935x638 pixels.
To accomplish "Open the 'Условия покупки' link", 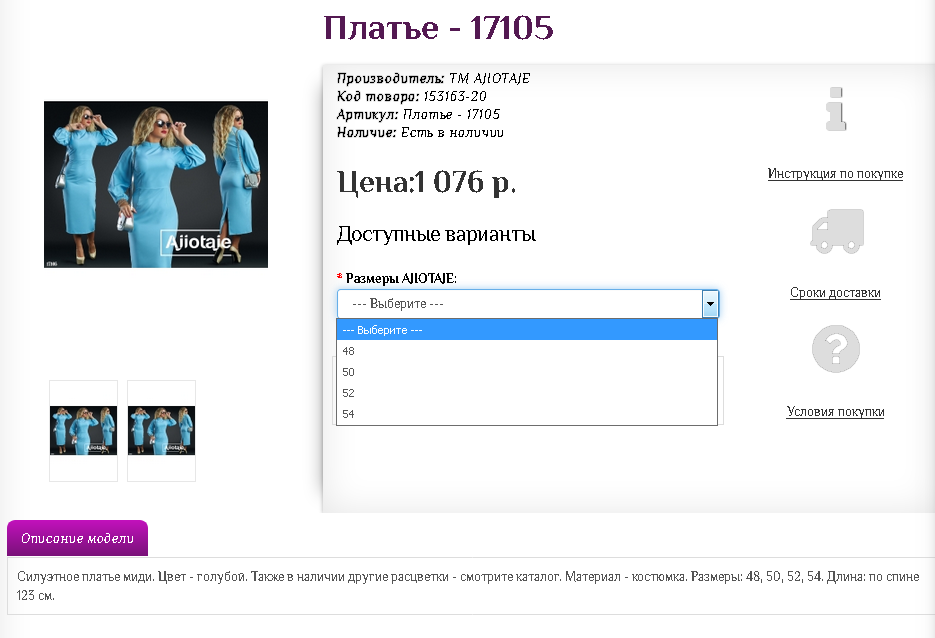I will (835, 412).
